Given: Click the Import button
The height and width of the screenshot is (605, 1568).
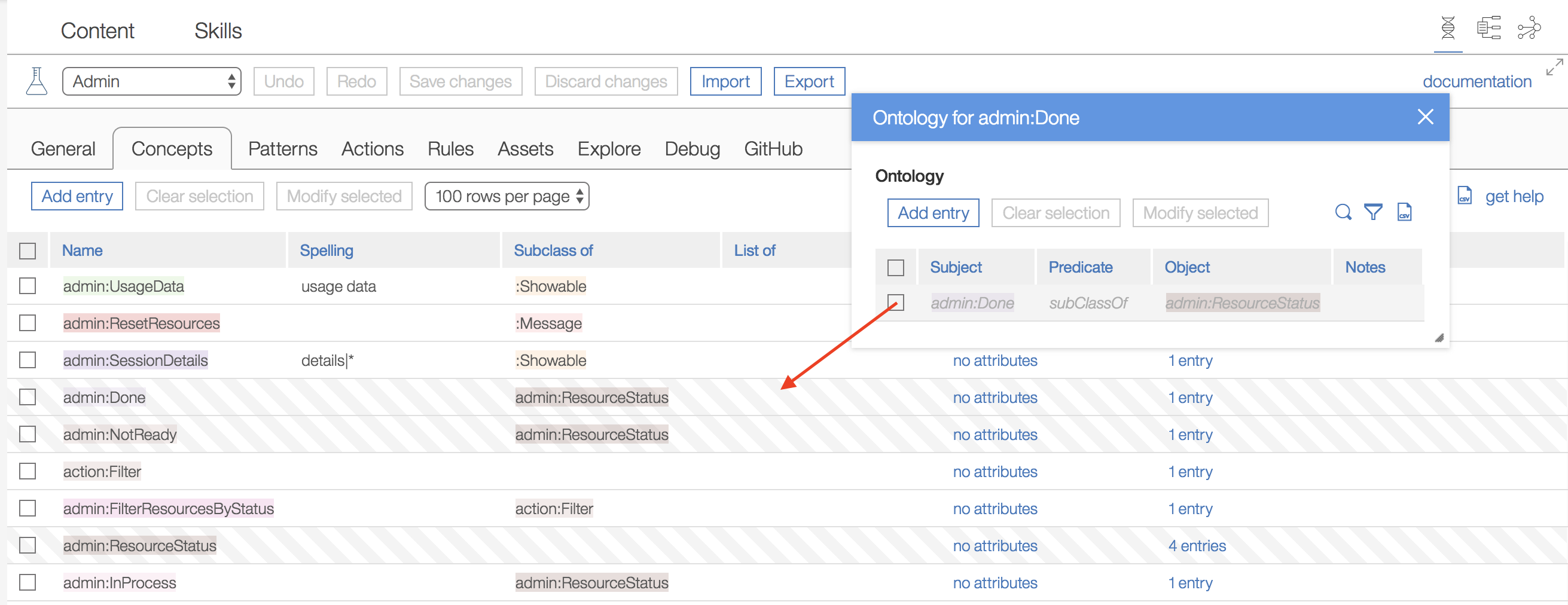Looking at the screenshot, I should (725, 81).
